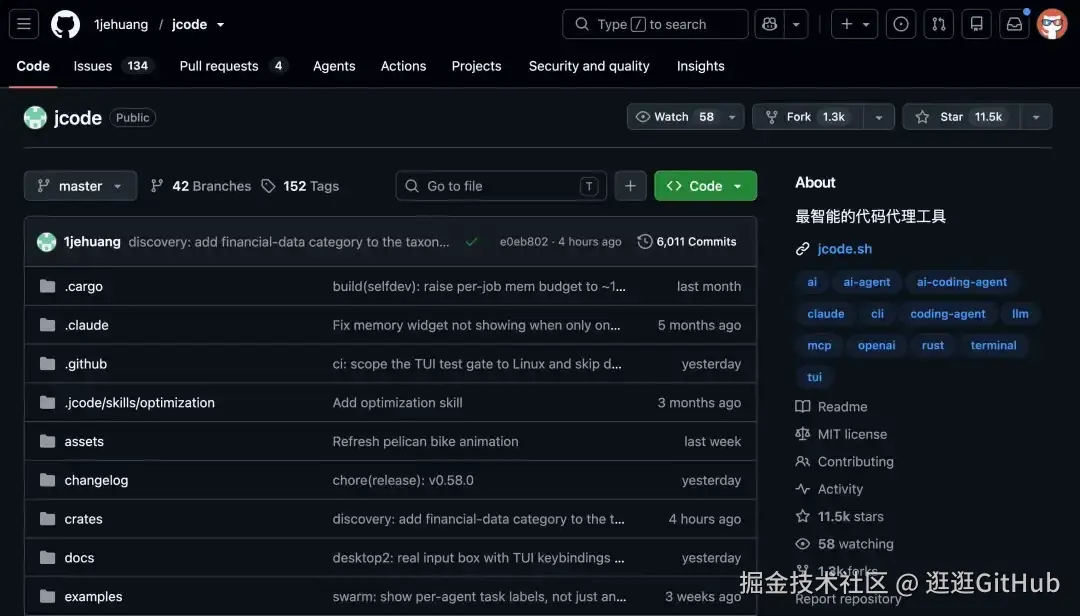The width and height of the screenshot is (1080, 616).
Task: Star the jcode repository
Action: point(962,116)
